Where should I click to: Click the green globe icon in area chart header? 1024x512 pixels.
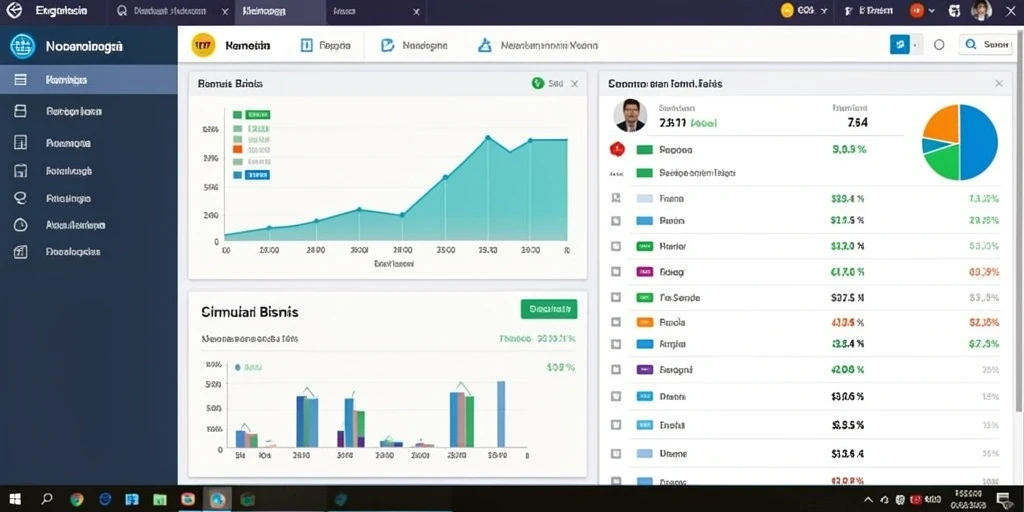(538, 83)
